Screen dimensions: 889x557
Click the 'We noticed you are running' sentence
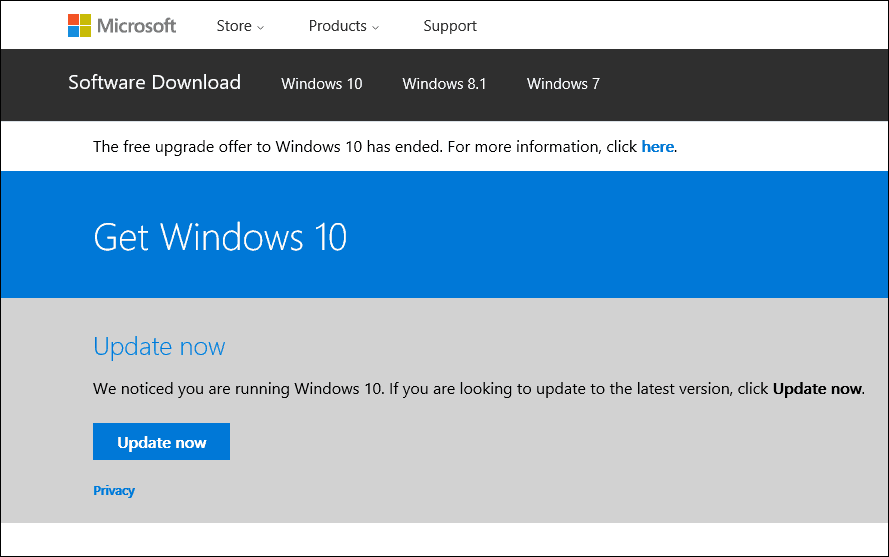coord(479,389)
